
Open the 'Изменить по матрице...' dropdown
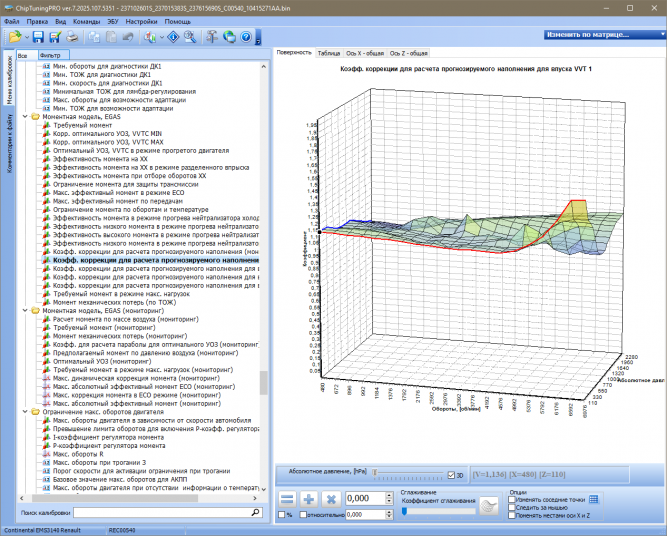604,34
